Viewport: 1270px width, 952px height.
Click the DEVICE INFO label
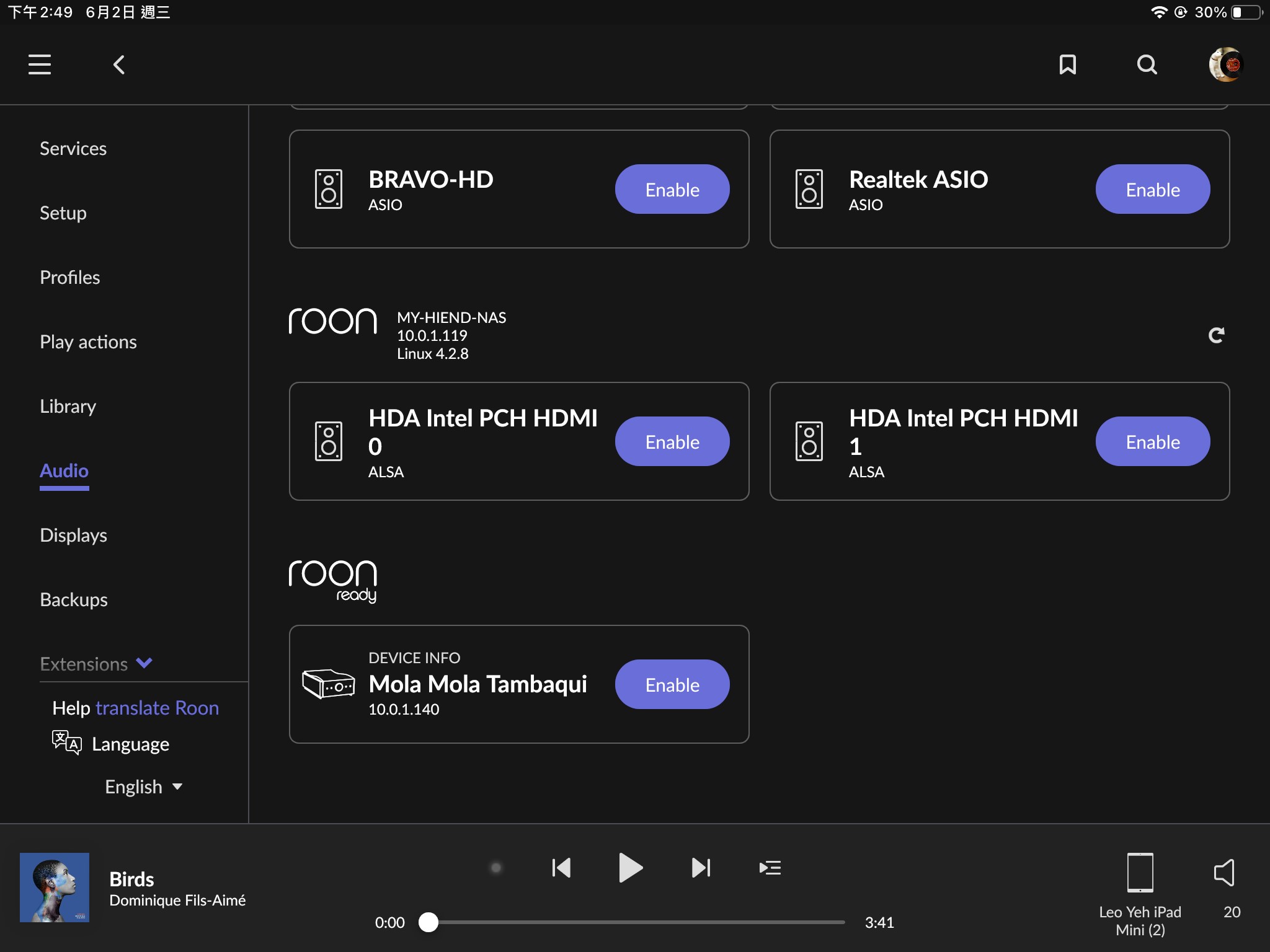[x=414, y=658]
